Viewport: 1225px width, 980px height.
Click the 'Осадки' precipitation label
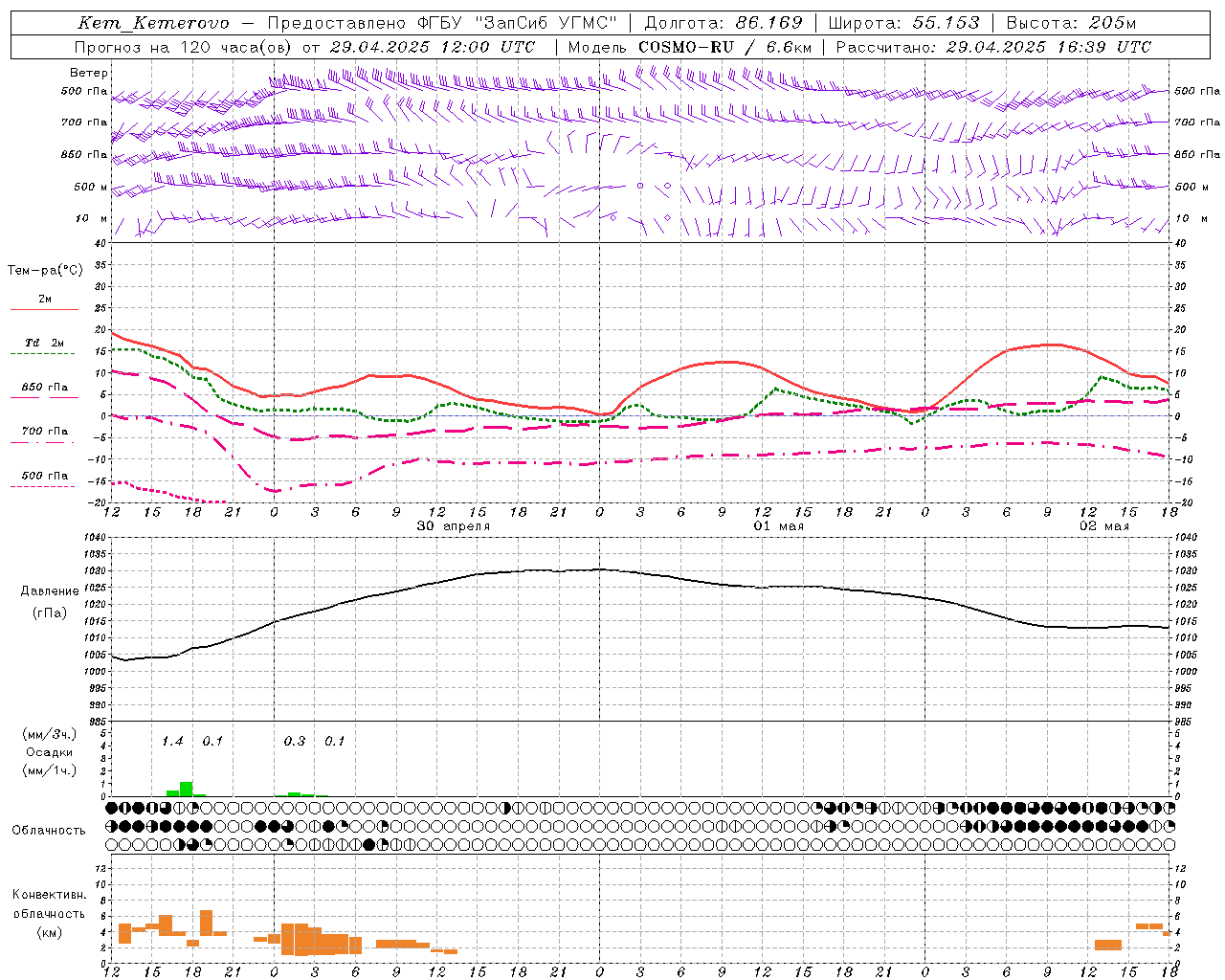[50, 752]
